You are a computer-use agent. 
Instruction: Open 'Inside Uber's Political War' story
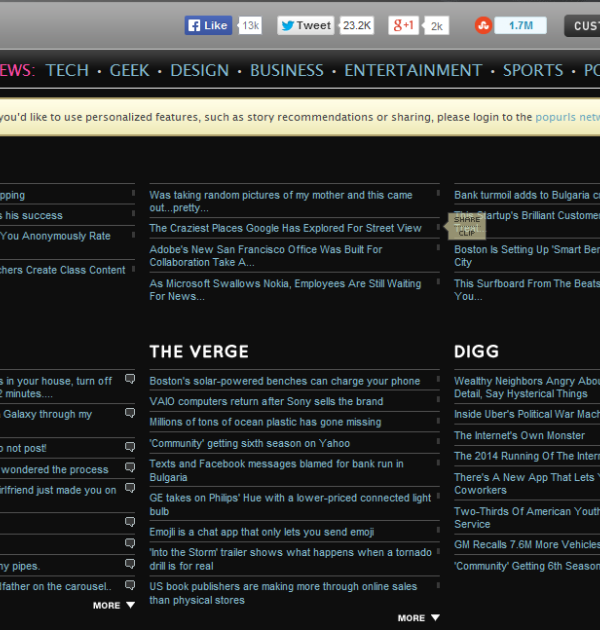pyautogui.click(x=527, y=414)
